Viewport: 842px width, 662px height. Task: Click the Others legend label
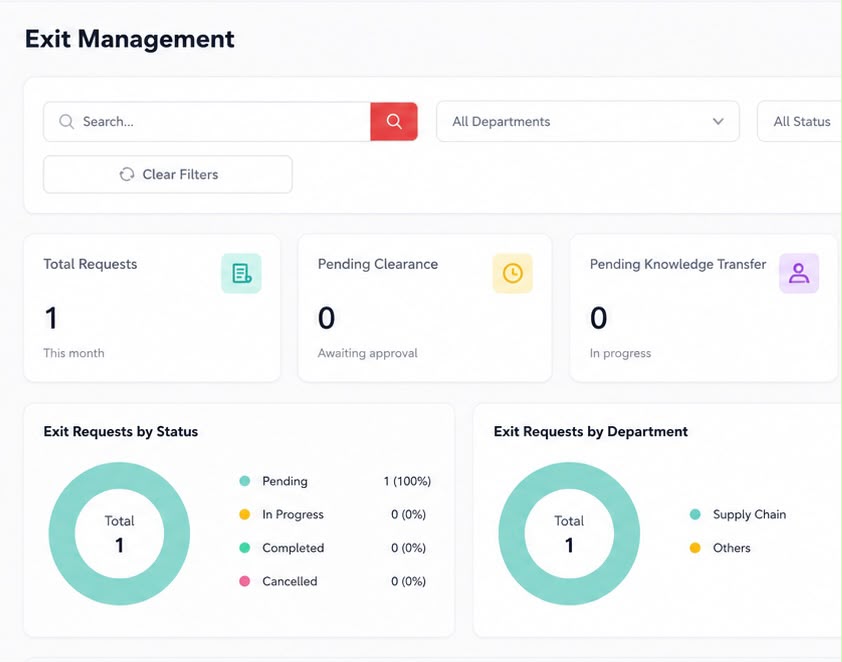pyautogui.click(x=731, y=548)
